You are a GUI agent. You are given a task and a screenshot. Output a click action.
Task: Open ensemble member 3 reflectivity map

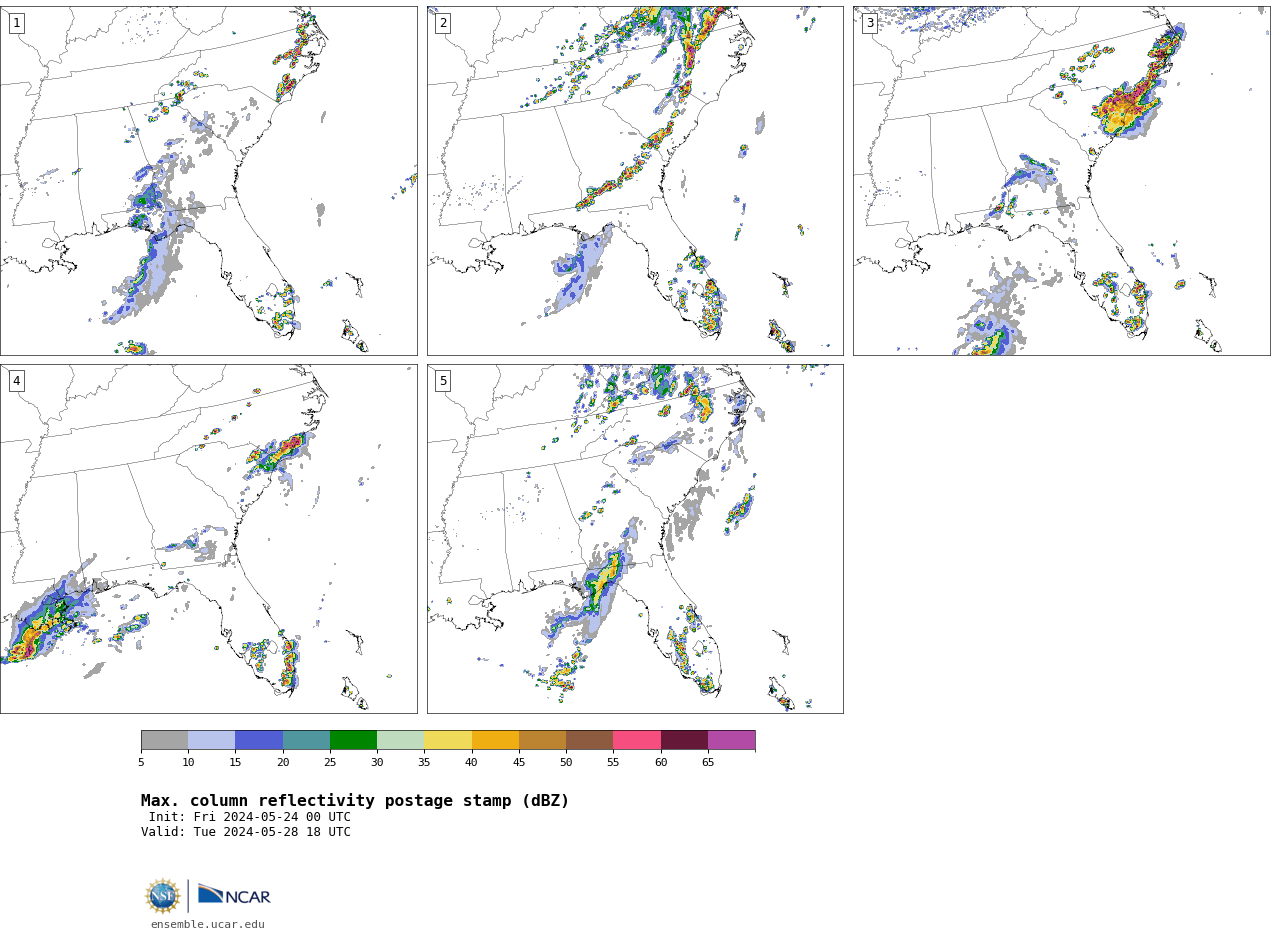pyautogui.click(x=1061, y=181)
